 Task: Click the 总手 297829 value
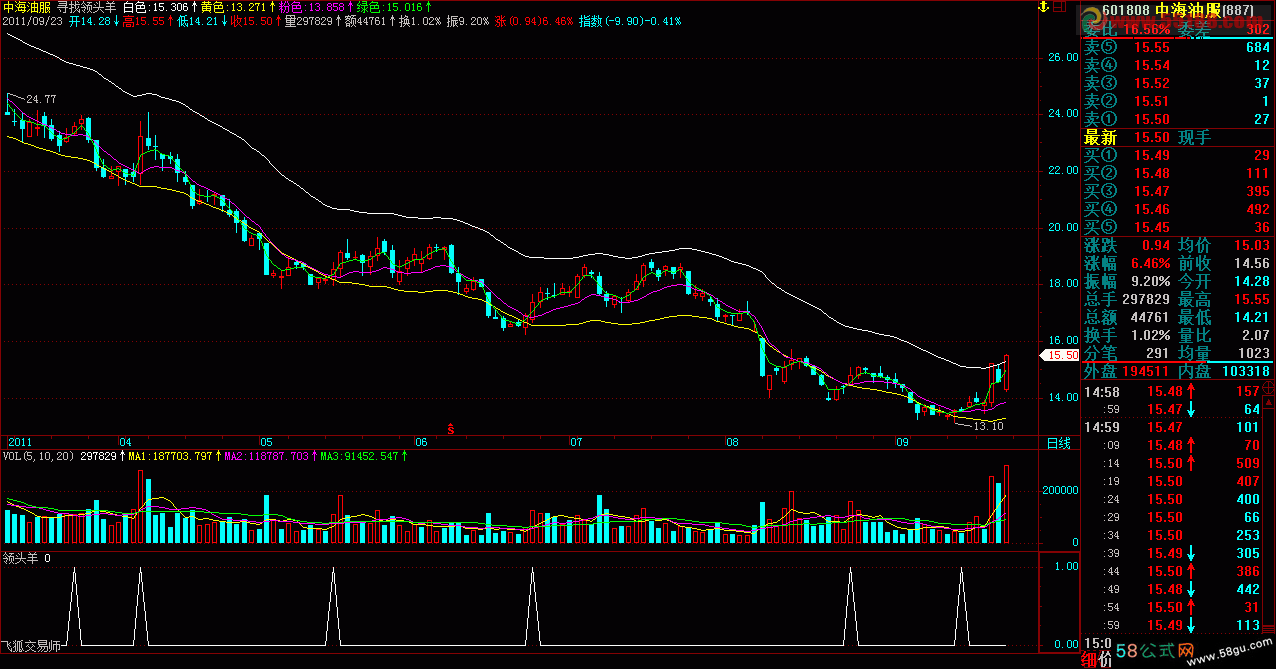pos(1146,299)
